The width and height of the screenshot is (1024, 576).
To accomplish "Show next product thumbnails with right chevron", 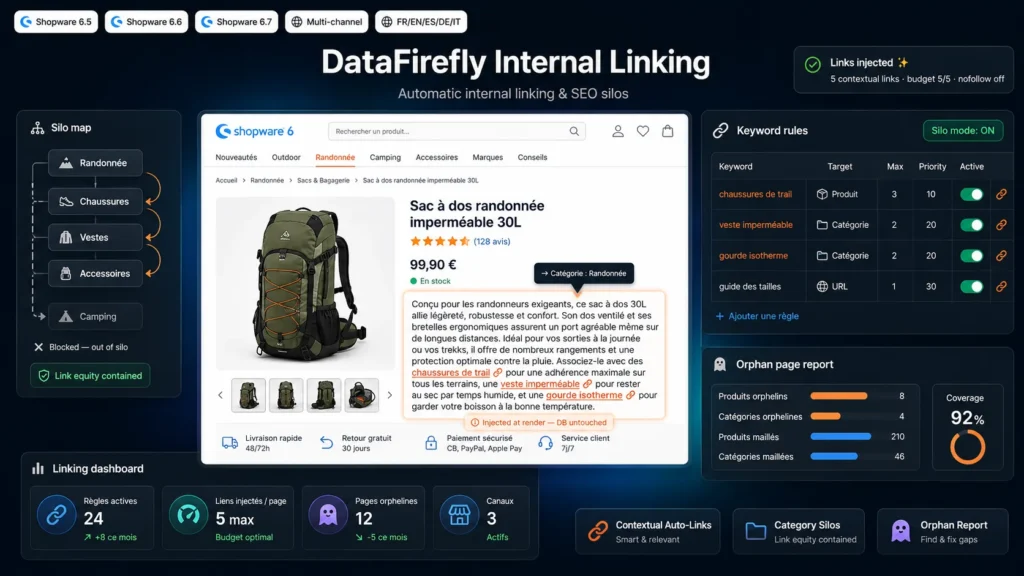I will pos(390,395).
